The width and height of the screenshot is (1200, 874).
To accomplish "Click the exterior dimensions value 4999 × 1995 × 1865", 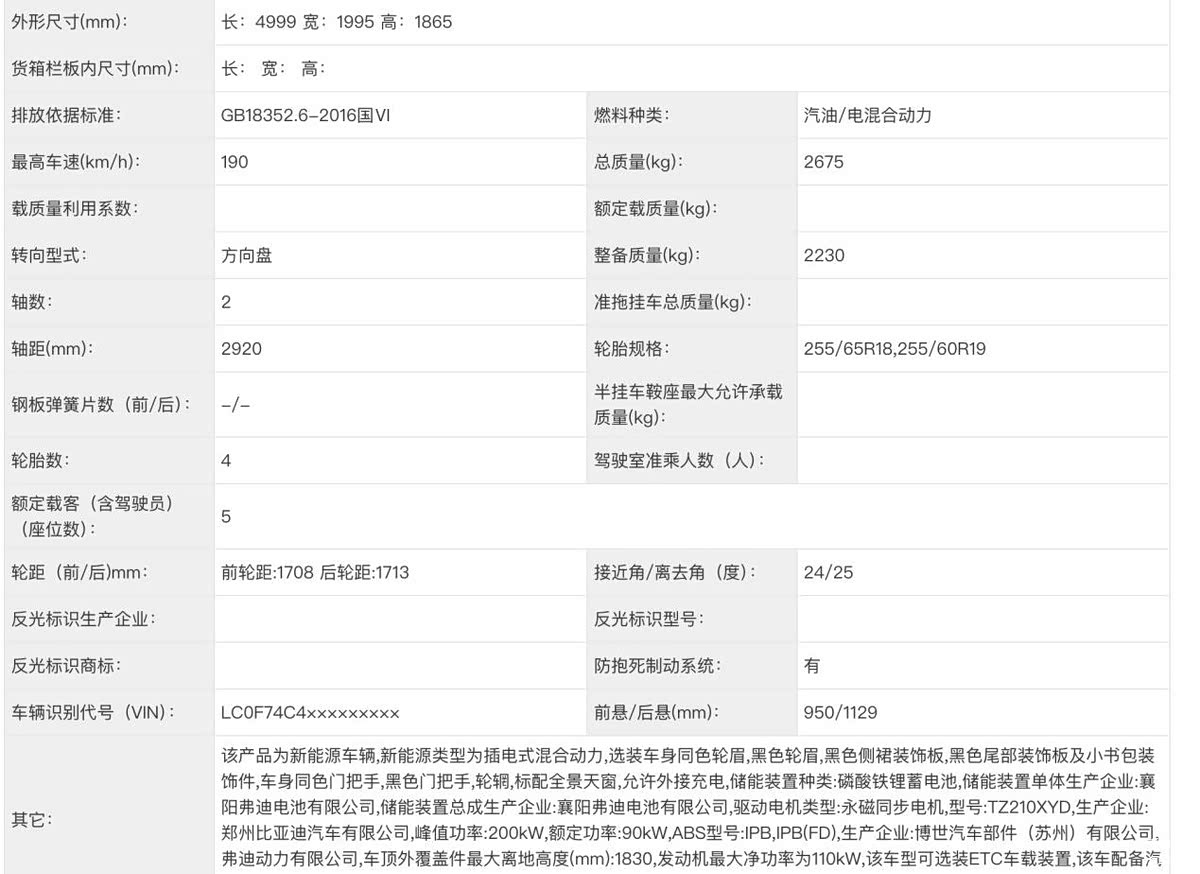I will (x=336, y=22).
